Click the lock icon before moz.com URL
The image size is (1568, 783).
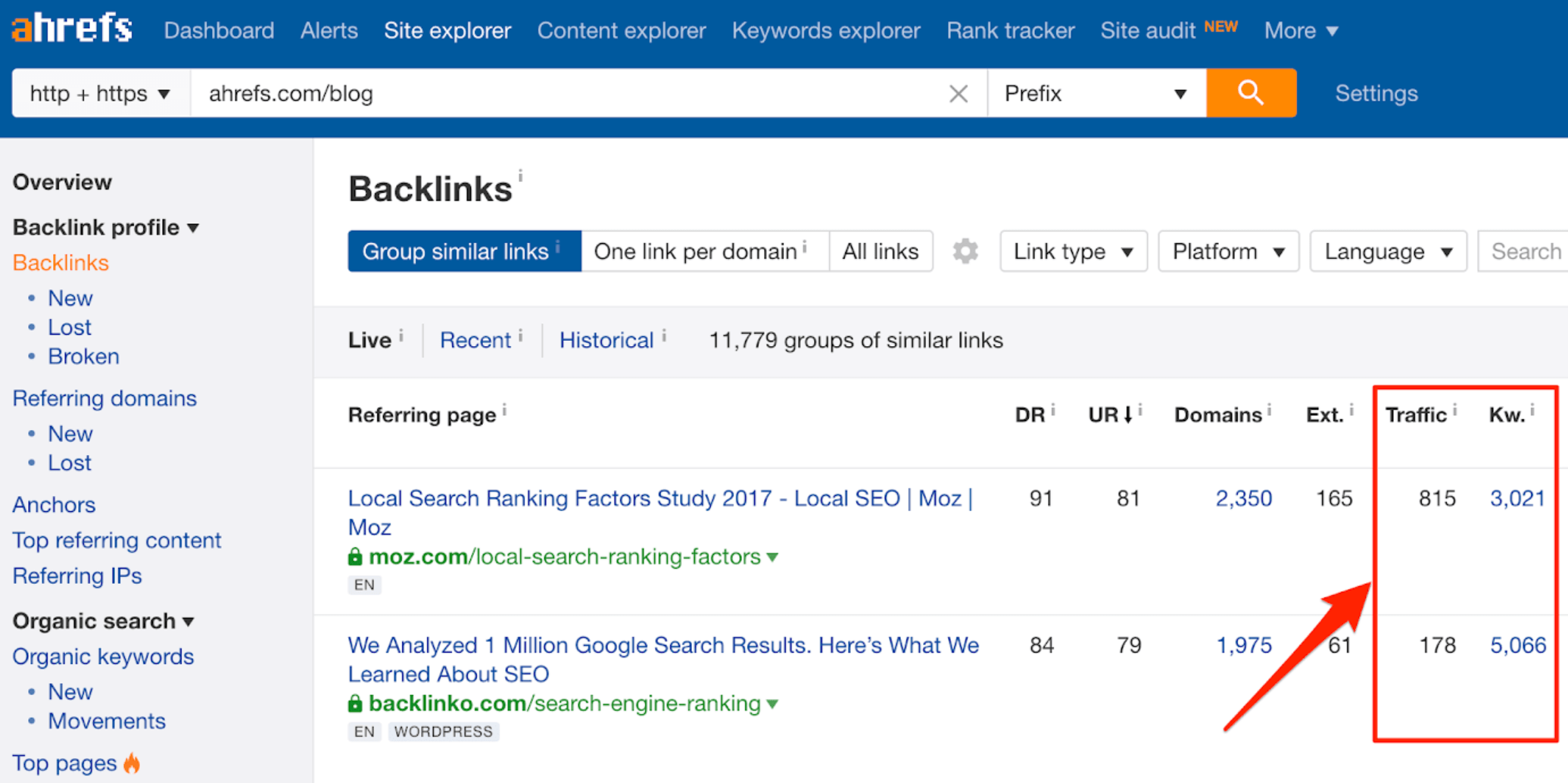pos(355,557)
